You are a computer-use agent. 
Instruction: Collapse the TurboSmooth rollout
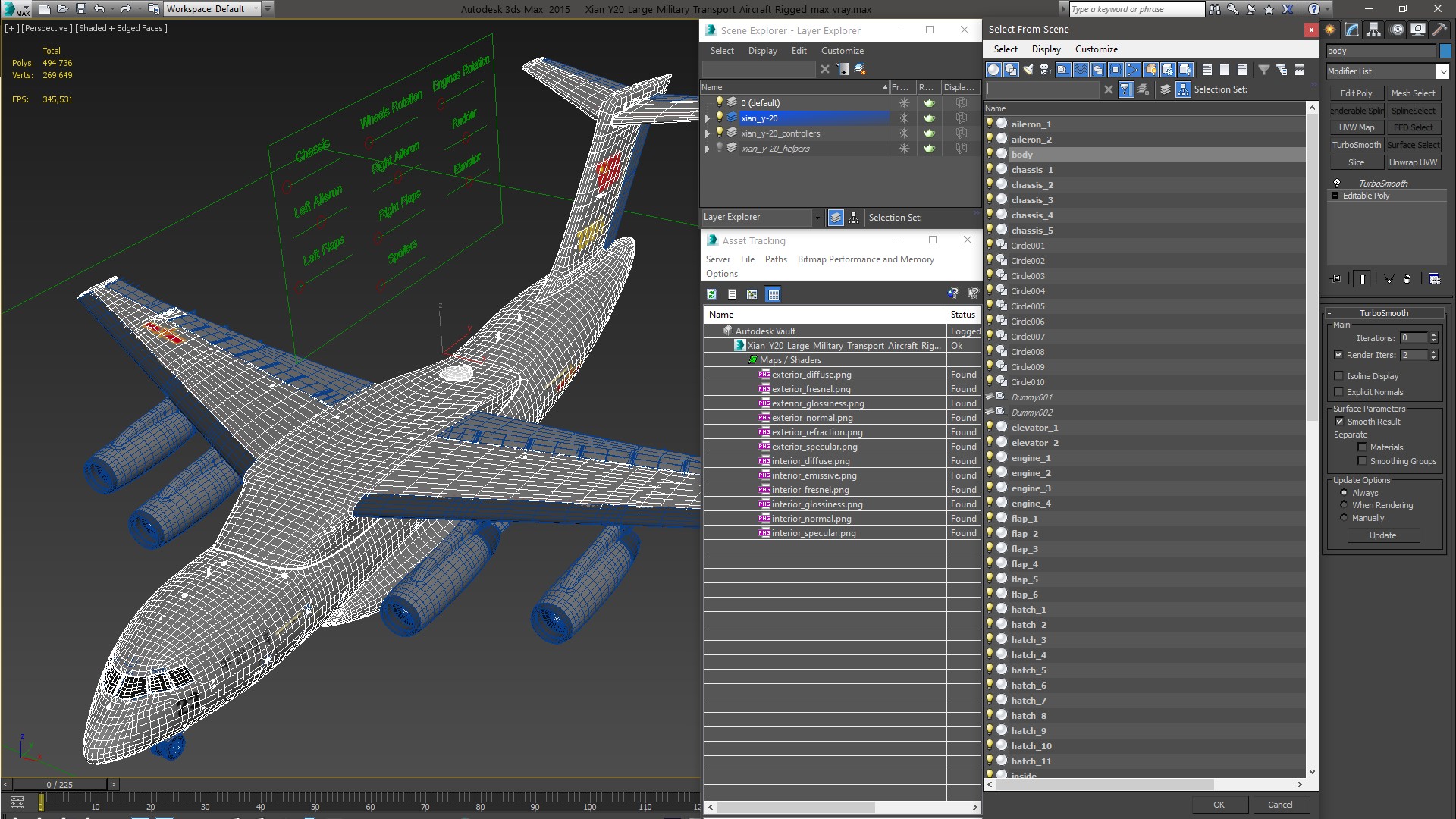[x=1331, y=313]
